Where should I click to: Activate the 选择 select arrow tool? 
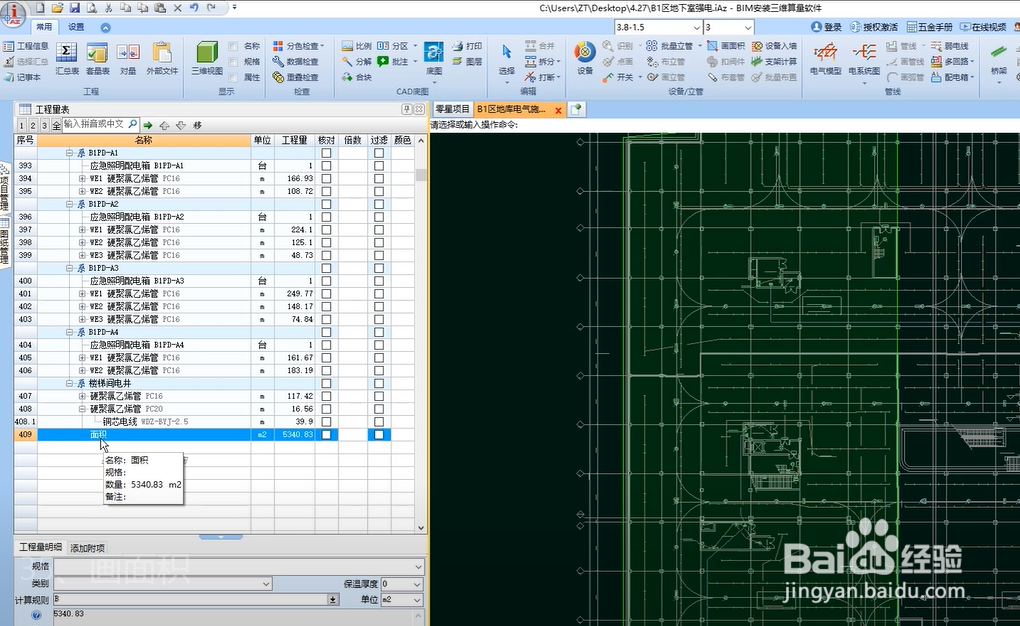click(507, 59)
